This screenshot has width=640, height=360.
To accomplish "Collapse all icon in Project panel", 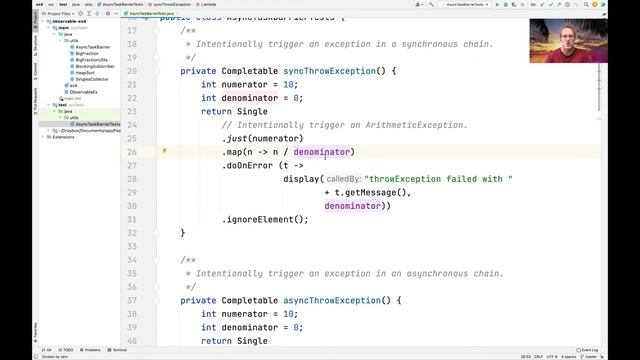I will (x=97, y=13).
